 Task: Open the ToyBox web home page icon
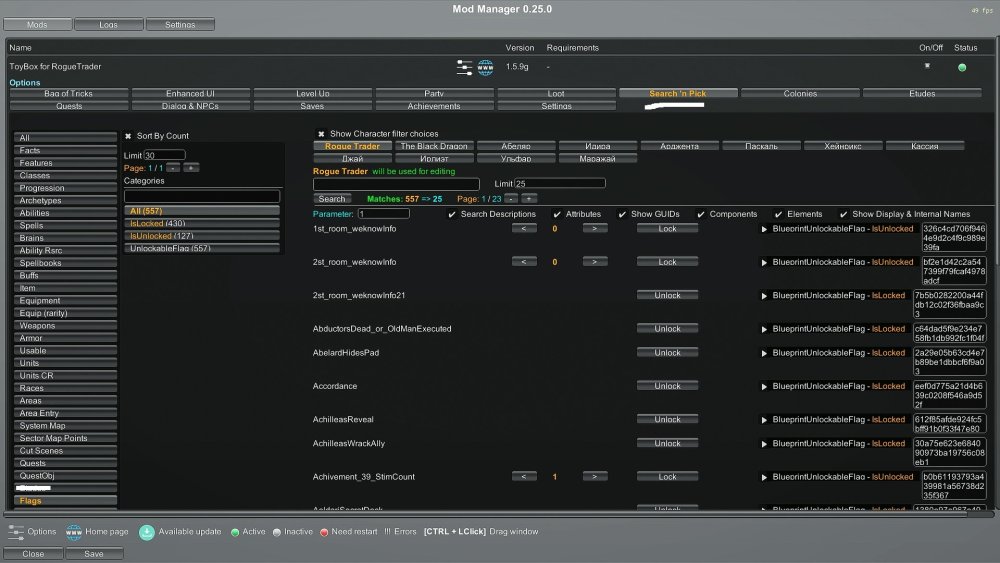click(x=486, y=68)
